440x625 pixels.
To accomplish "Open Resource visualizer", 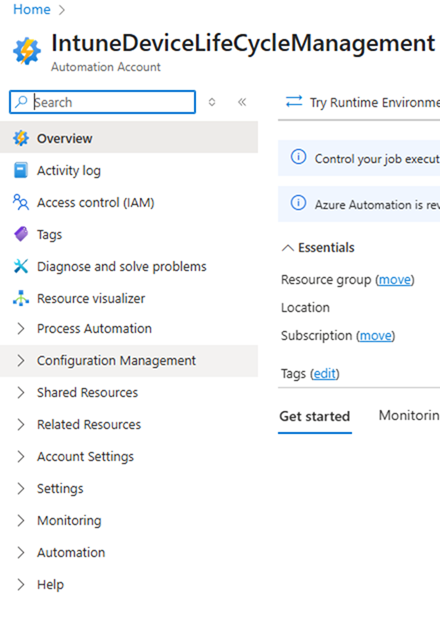I will click(x=129, y=298).
